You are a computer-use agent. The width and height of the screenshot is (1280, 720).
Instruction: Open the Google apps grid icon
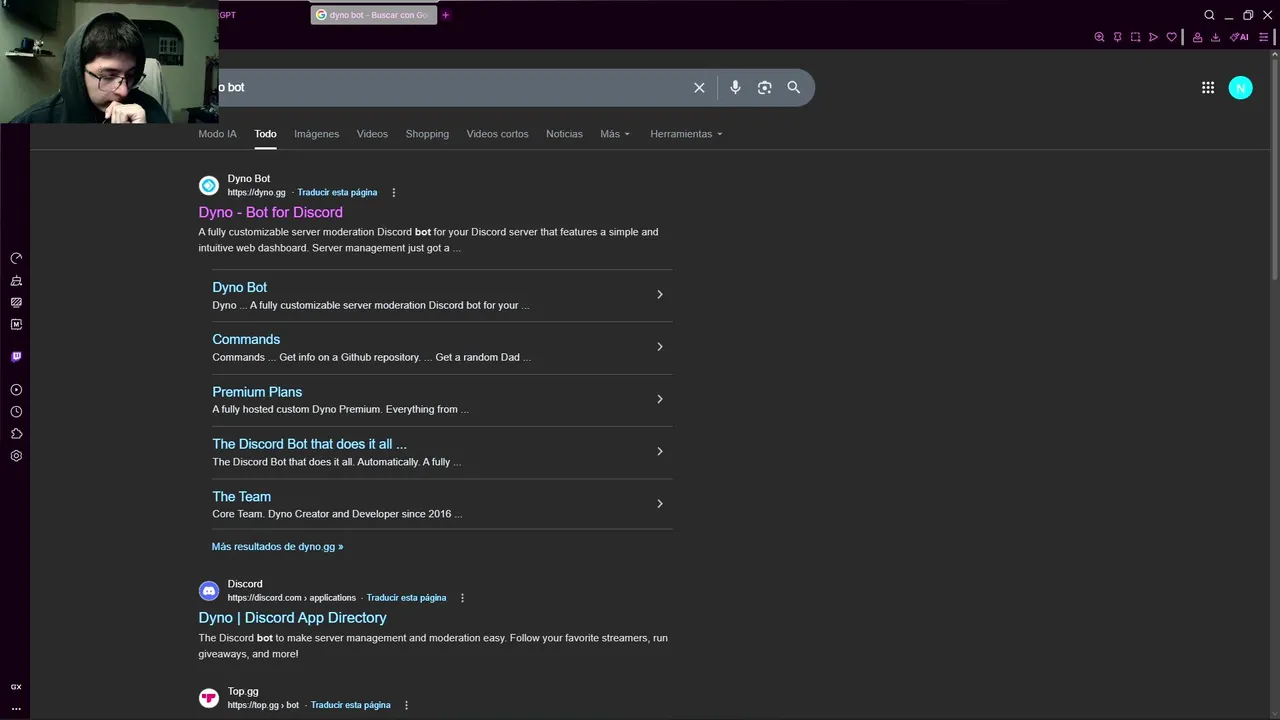[x=1208, y=88]
